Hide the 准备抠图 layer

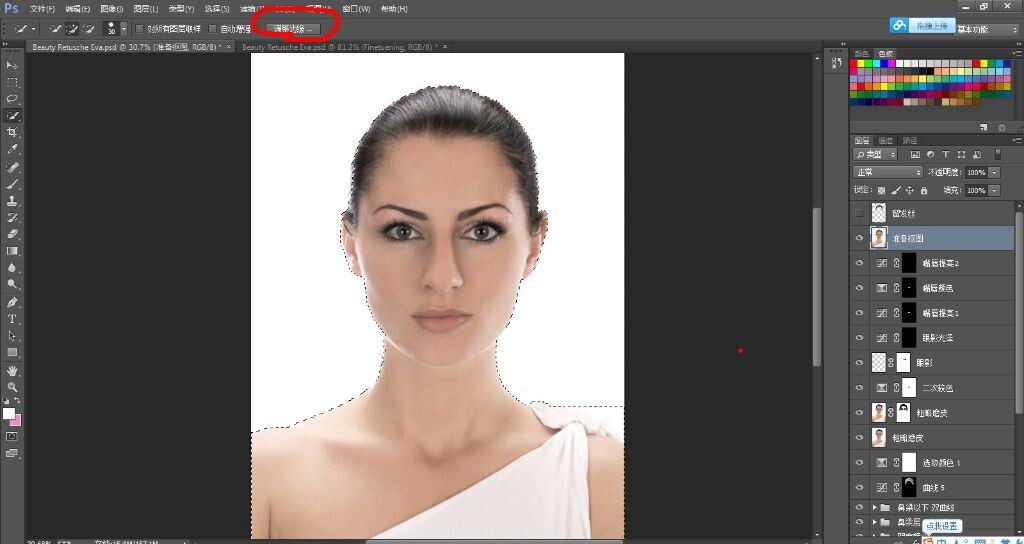pos(859,238)
